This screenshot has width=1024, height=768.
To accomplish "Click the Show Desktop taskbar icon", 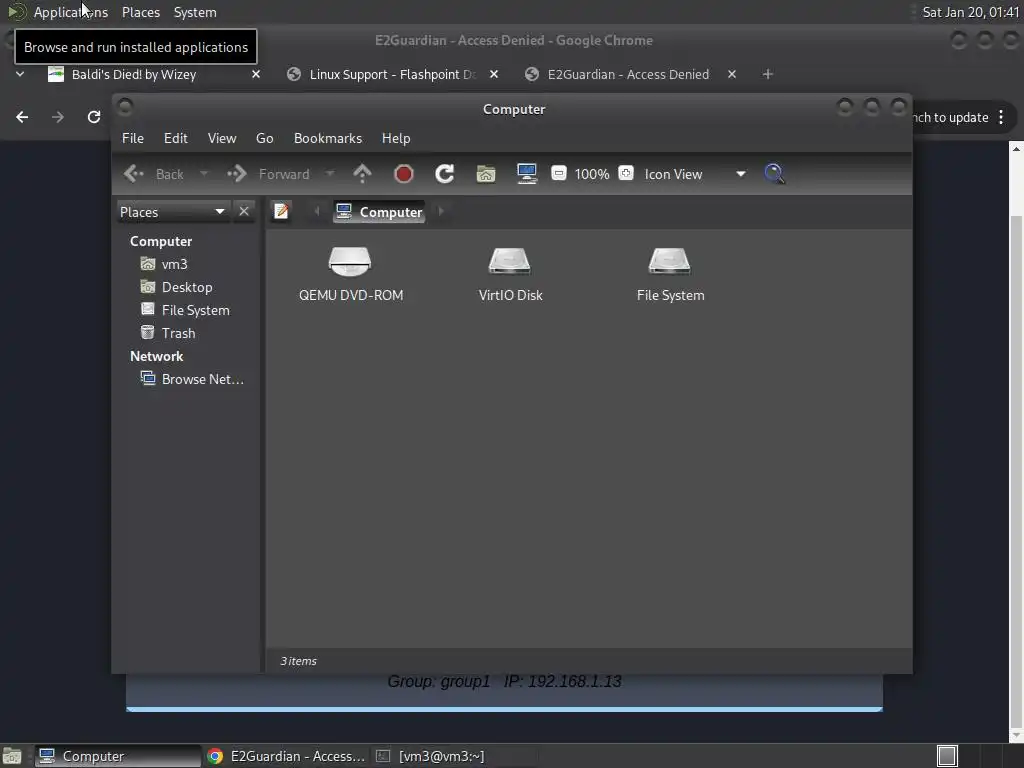I will pos(12,756).
